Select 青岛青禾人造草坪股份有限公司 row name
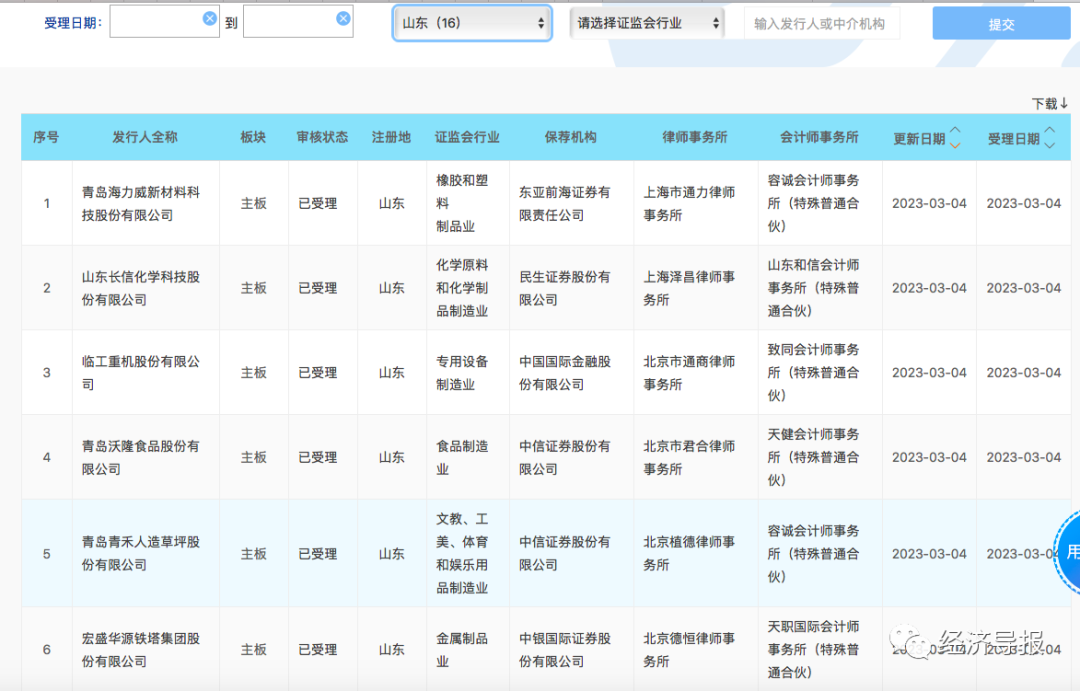This screenshot has height=691, width=1080. (x=141, y=553)
